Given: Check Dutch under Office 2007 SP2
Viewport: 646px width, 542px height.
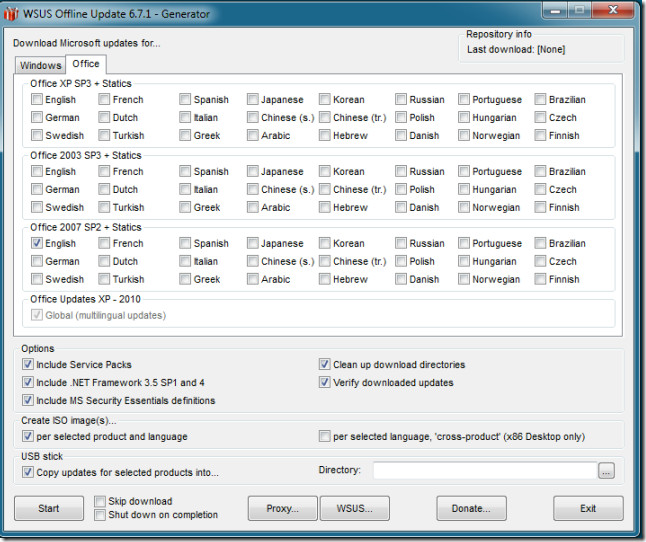Looking at the screenshot, I should 104,261.
